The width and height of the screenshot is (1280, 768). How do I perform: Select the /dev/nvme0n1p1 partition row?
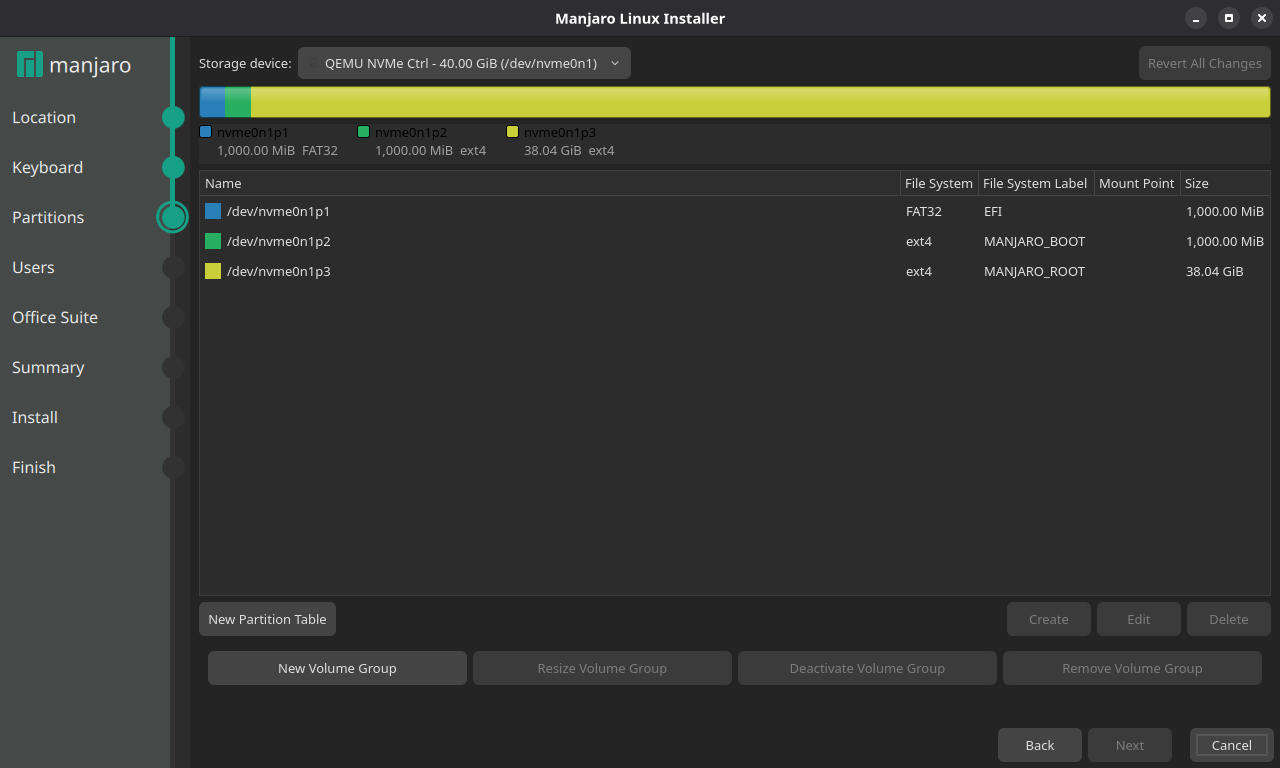click(x=735, y=212)
